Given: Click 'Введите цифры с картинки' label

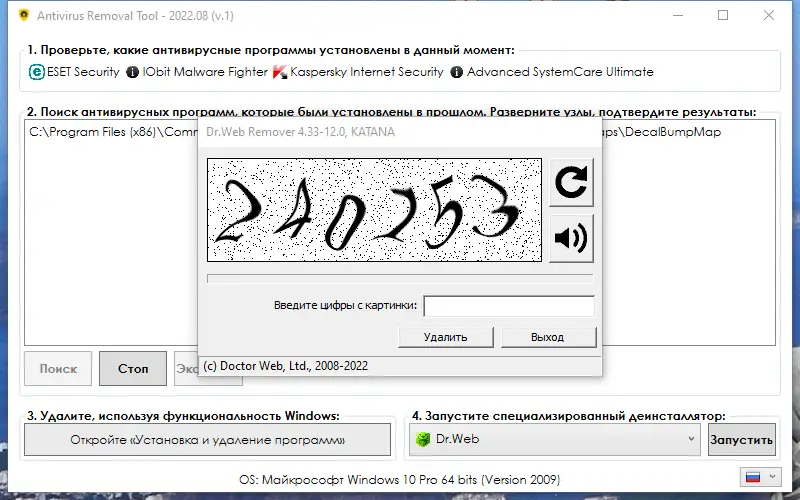Looking at the screenshot, I should pyautogui.click(x=345, y=305).
